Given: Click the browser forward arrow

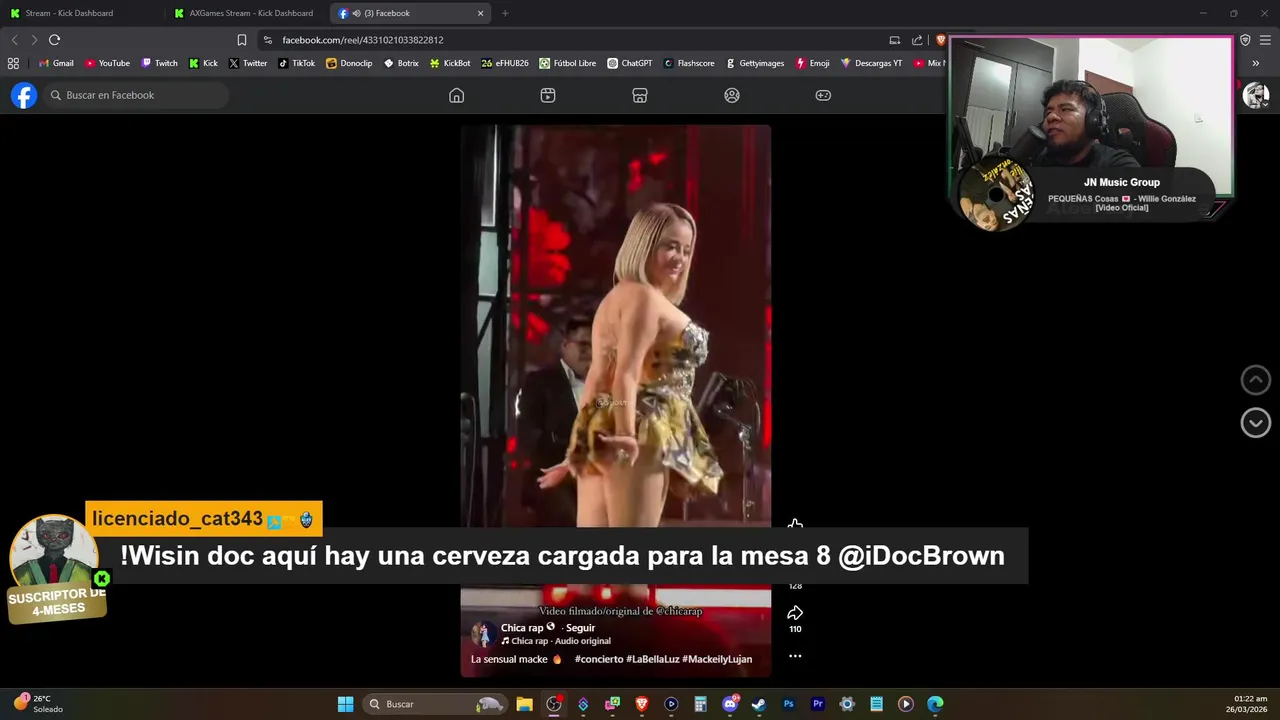Looking at the screenshot, I should (x=34, y=40).
